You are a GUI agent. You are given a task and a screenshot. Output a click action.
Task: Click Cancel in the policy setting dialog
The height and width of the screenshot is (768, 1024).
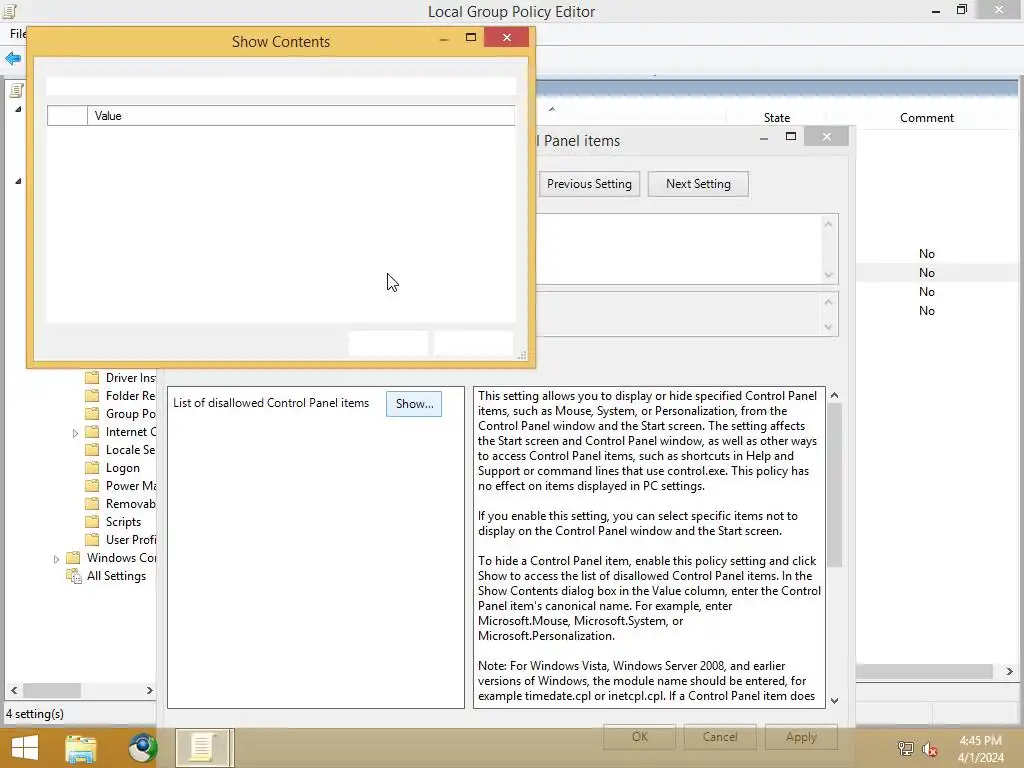tap(720, 737)
